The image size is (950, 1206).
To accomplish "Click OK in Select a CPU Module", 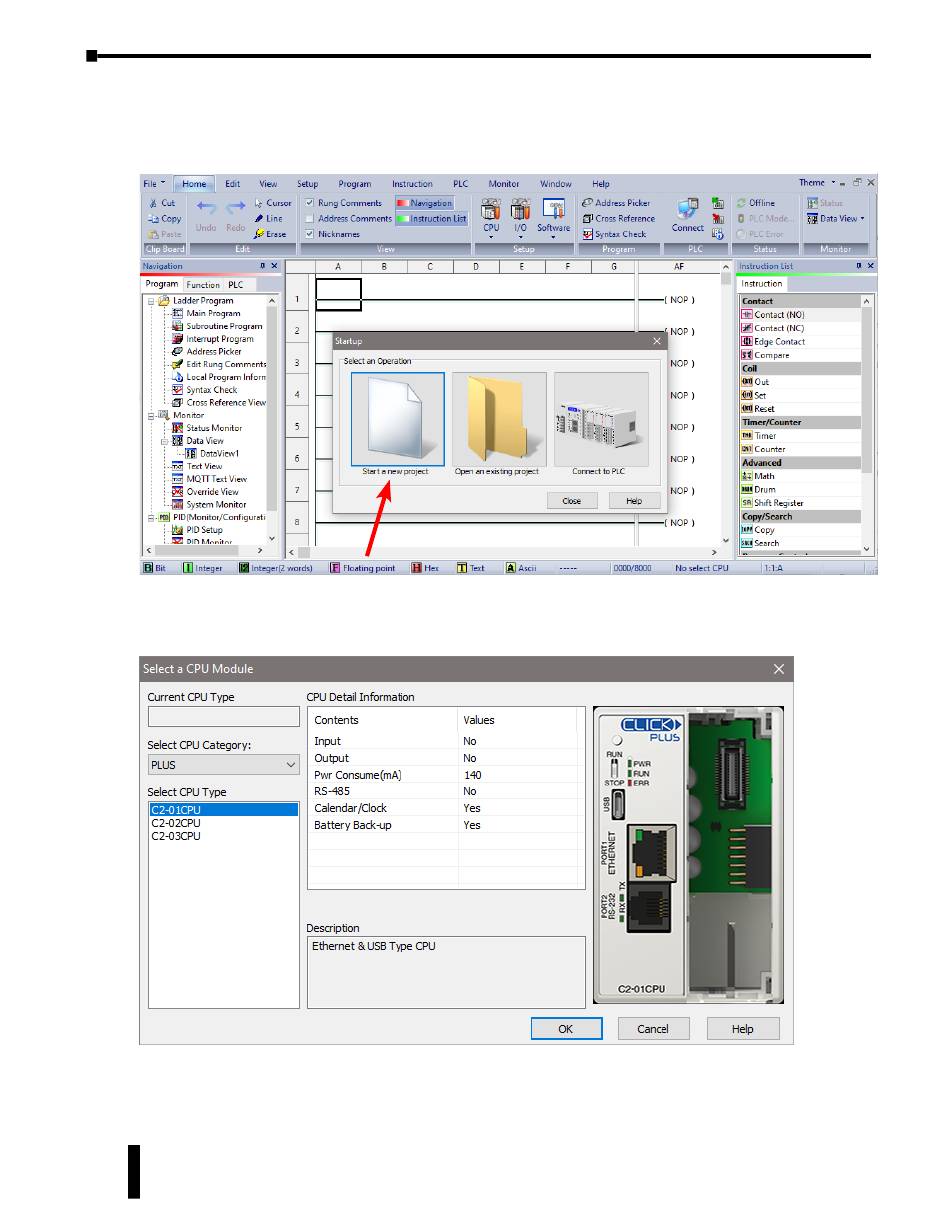I will [x=566, y=1028].
